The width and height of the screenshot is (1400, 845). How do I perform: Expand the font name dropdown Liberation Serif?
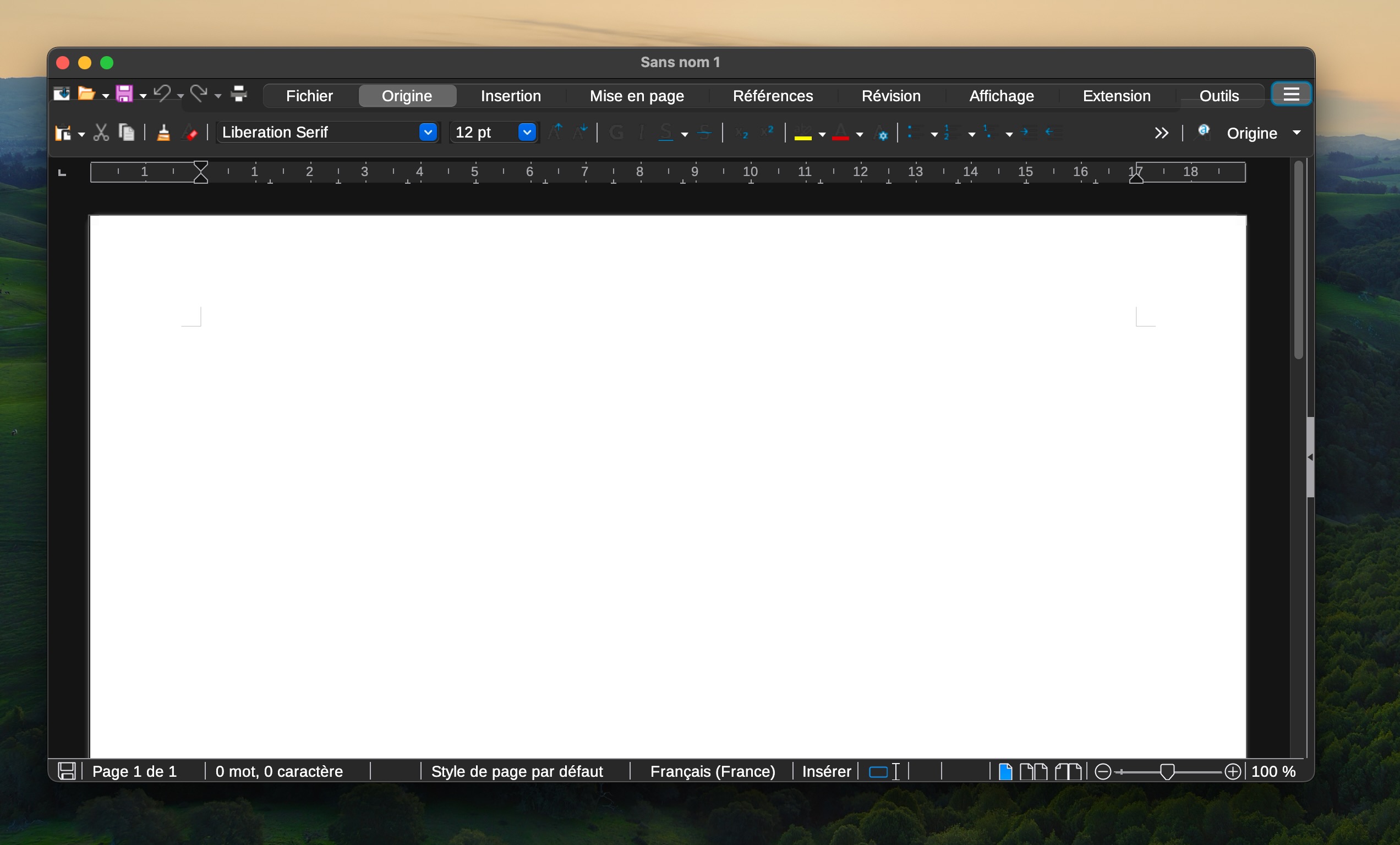428,131
